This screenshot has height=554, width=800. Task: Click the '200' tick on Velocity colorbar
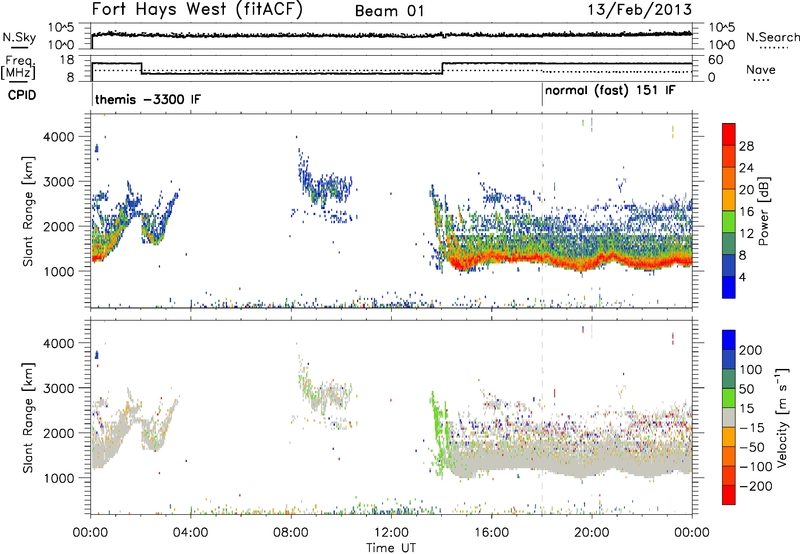(750, 350)
